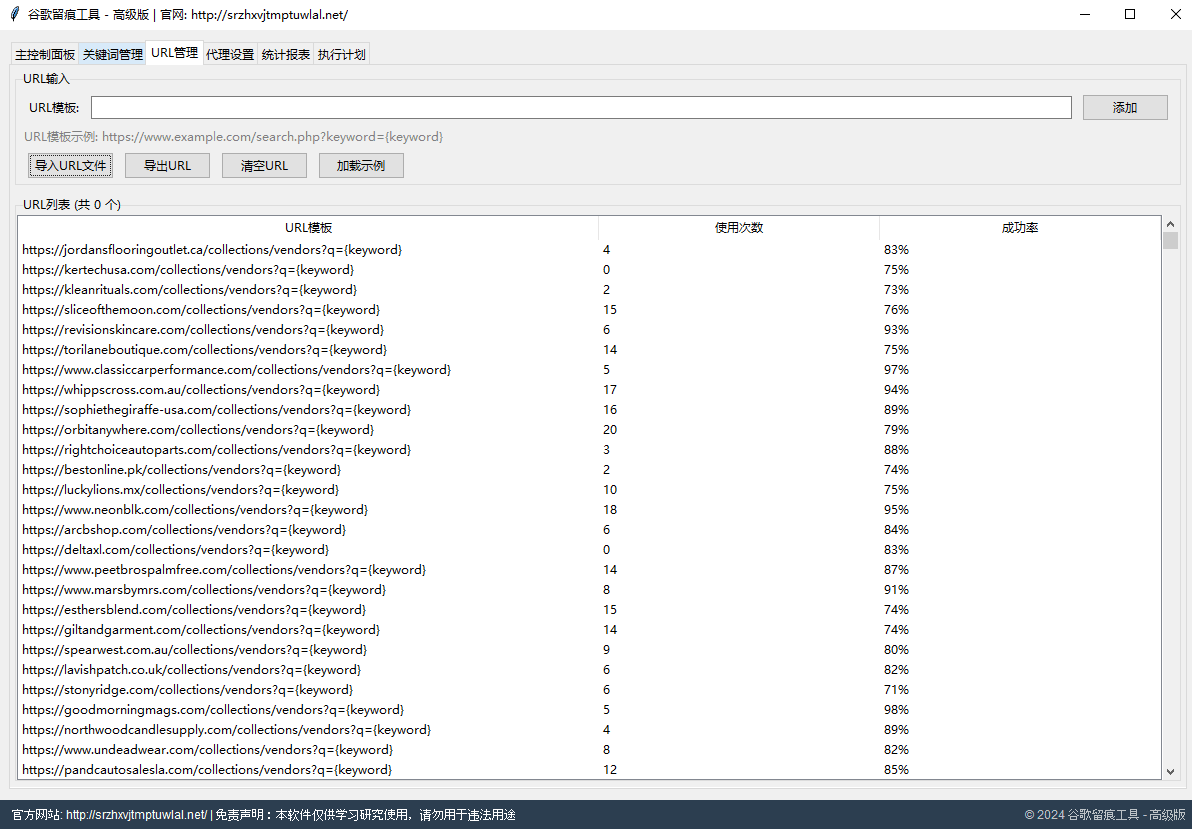Click the URL模板 text input field

[x=581, y=108]
